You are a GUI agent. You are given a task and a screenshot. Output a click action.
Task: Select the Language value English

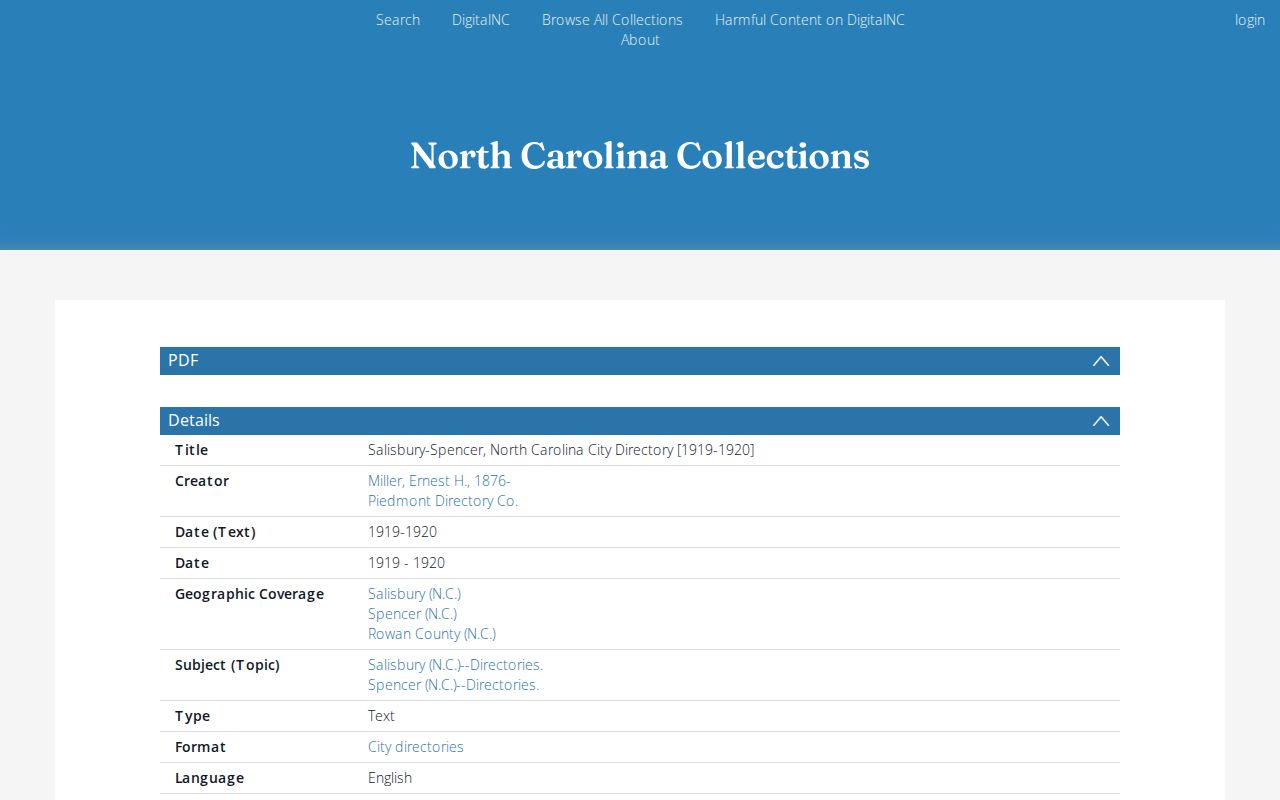click(390, 778)
